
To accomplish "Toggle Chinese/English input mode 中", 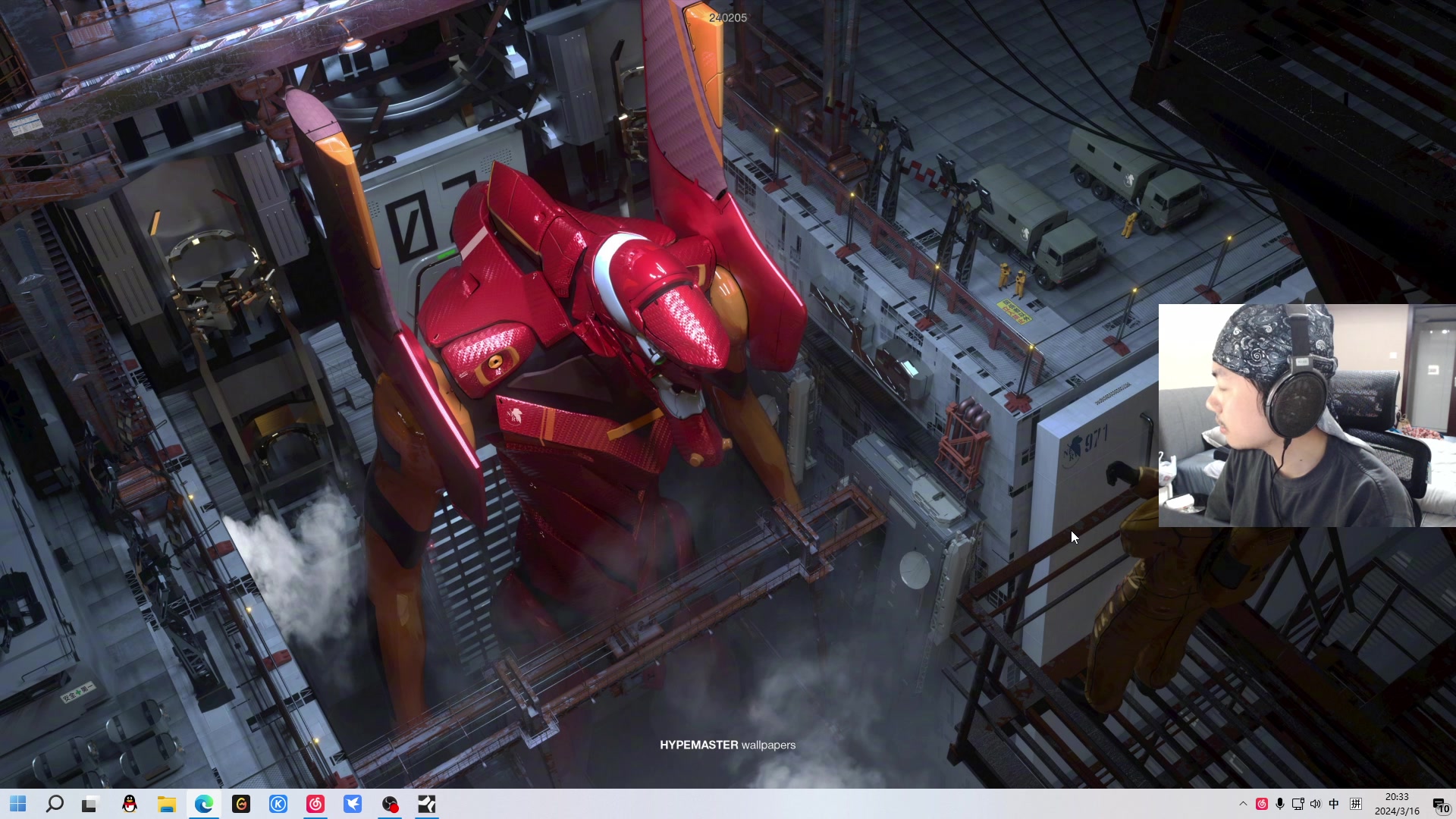I will [1334, 804].
